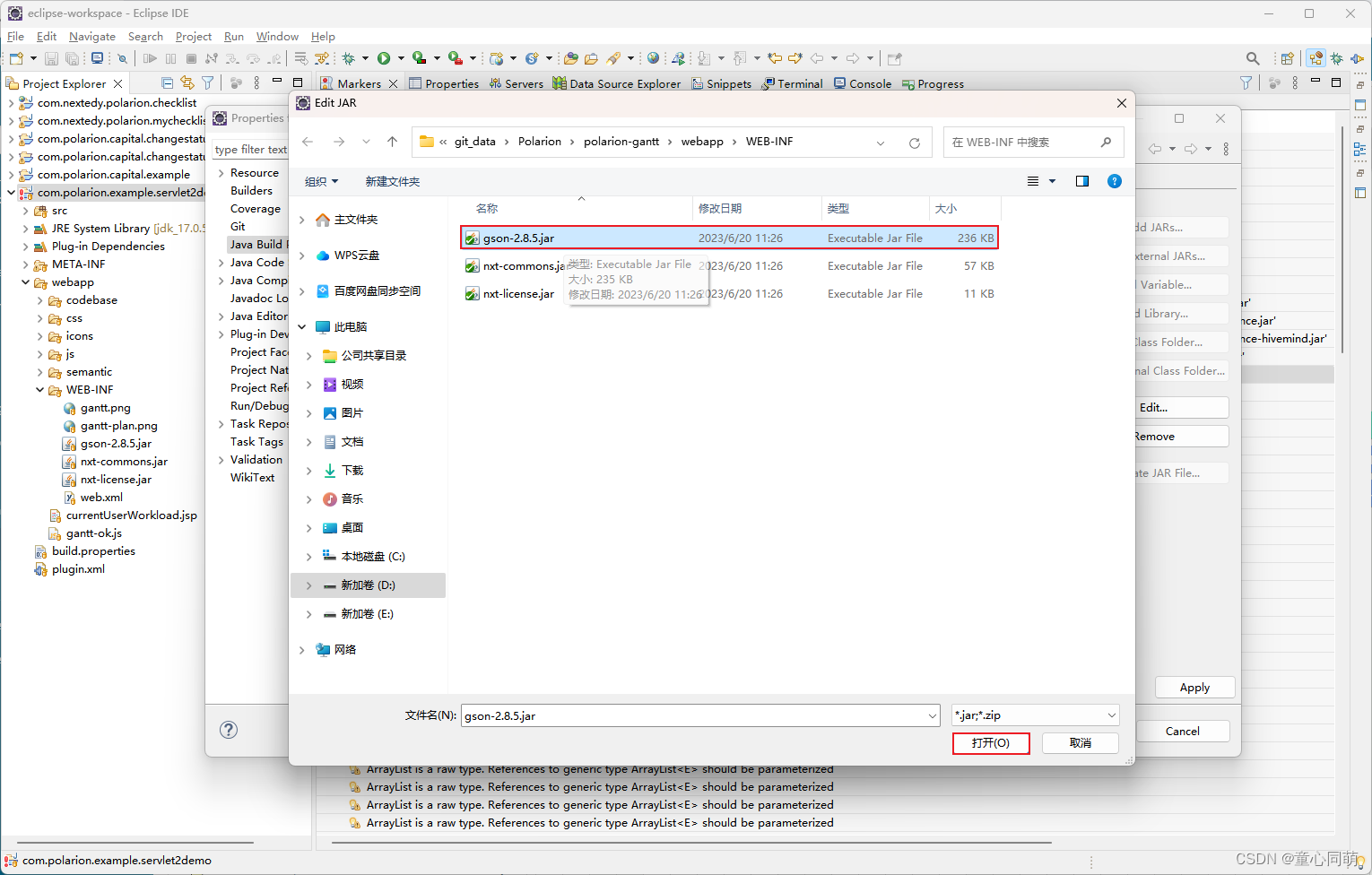This screenshot has height=875, width=1372.
Task: Open the file type dropdown showing *.jar;*.zip
Action: tap(1112, 715)
